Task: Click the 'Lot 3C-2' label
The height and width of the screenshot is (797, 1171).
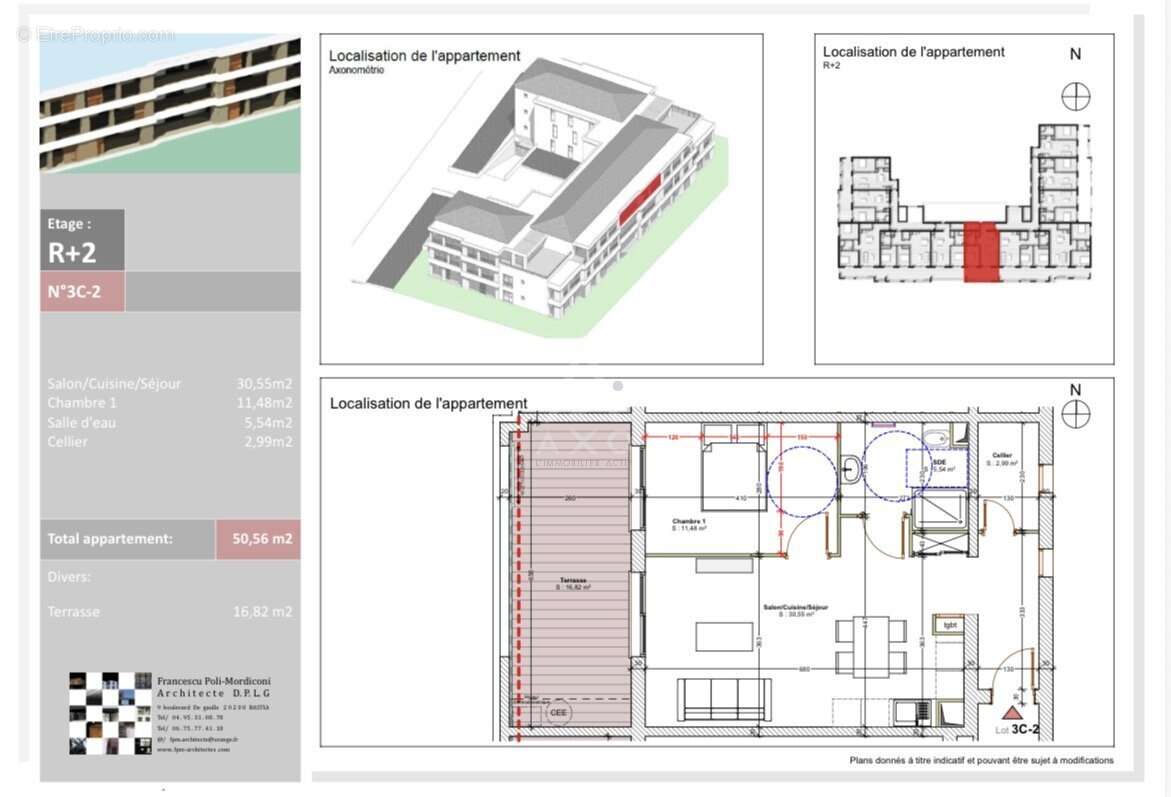Action: click(1016, 729)
